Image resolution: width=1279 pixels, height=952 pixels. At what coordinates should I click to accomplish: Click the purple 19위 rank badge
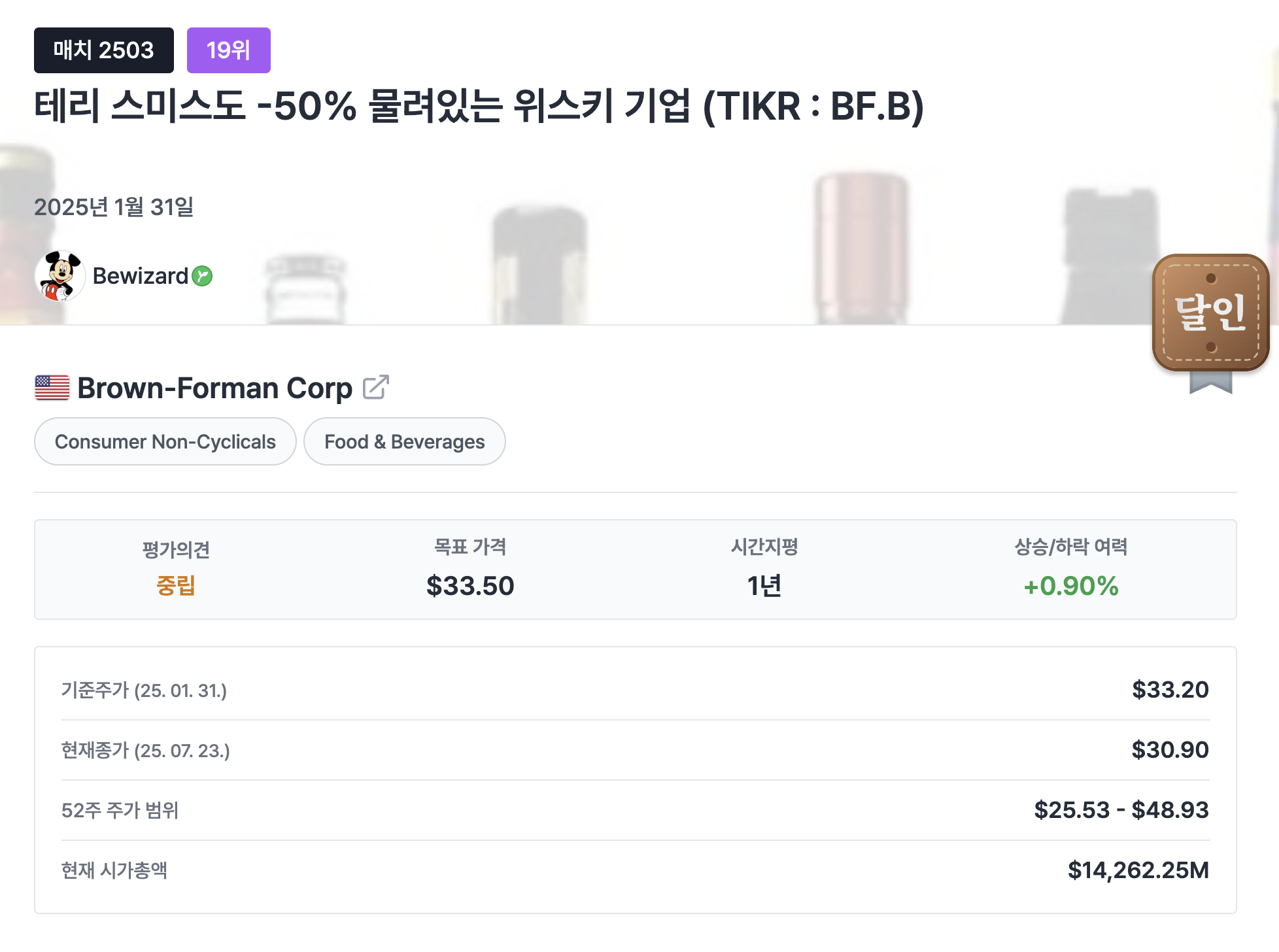(228, 50)
